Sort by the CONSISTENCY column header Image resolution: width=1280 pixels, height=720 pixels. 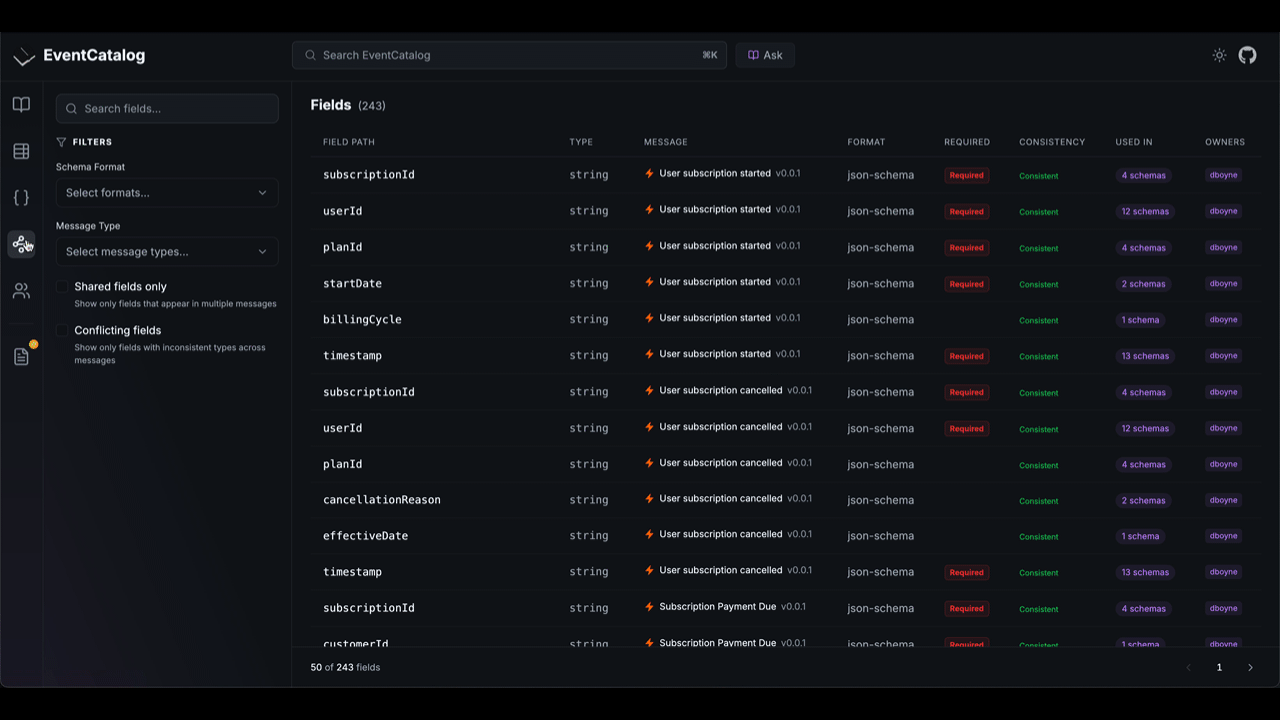[1052, 142]
